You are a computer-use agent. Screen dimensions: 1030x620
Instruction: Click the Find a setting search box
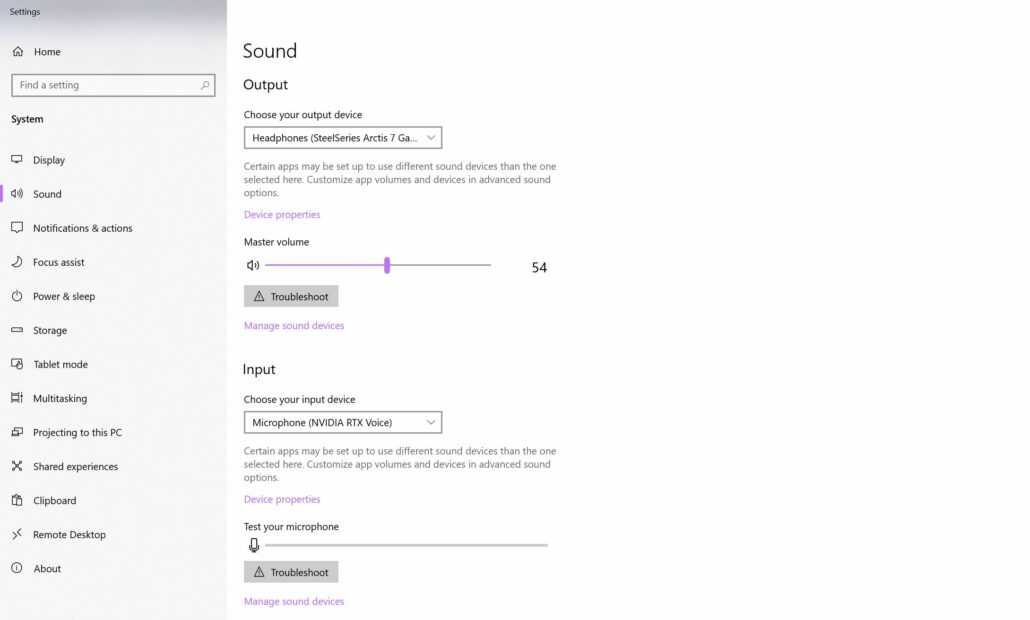[x=105, y=85]
